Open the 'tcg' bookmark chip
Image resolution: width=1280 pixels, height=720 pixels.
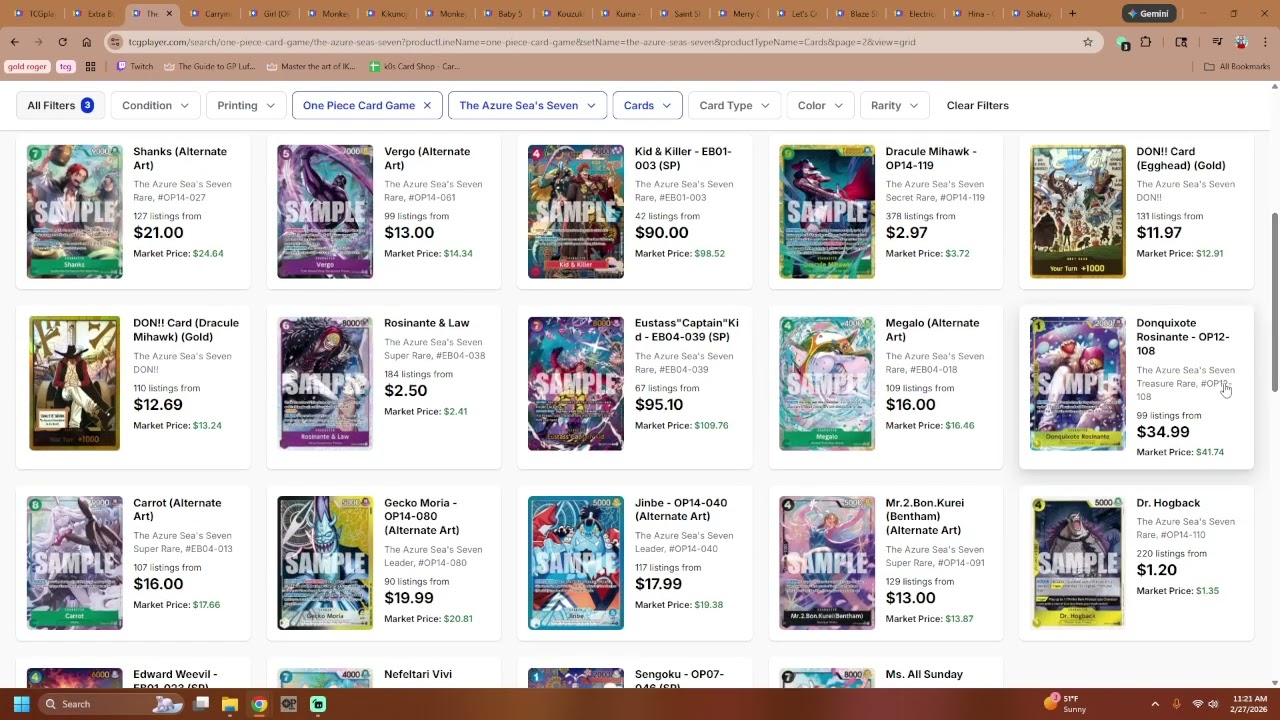66,66
